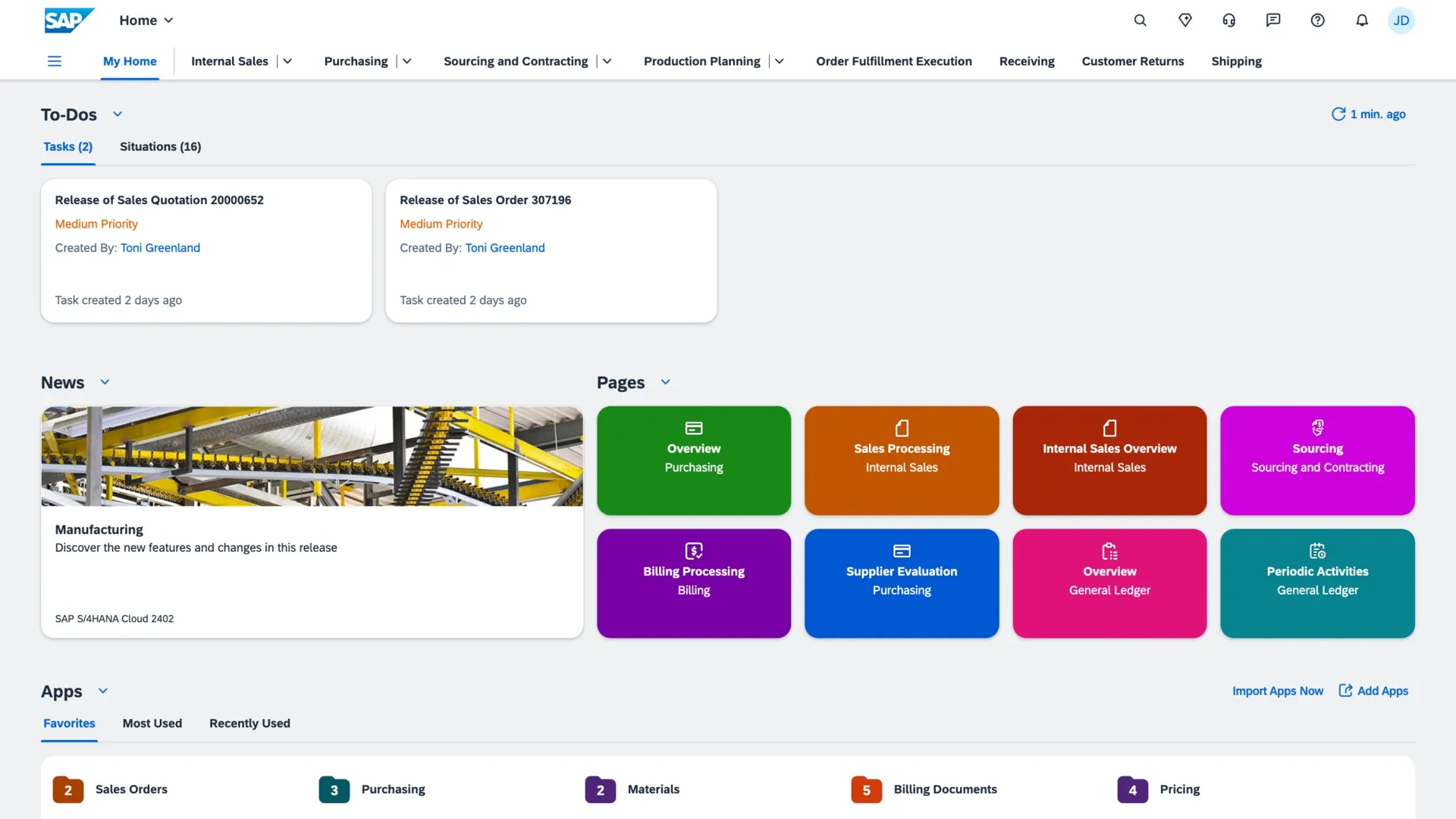Open the diamond-shaped icon in the header
The height and width of the screenshot is (819, 1456).
point(1185,20)
